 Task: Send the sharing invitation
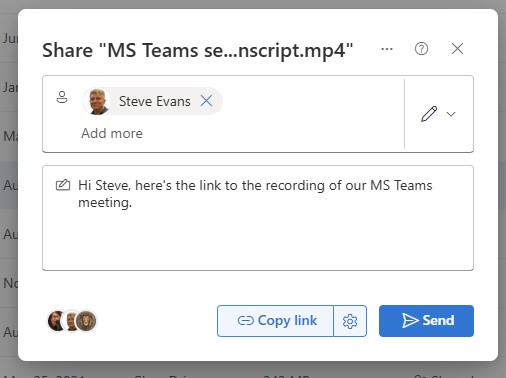426,321
